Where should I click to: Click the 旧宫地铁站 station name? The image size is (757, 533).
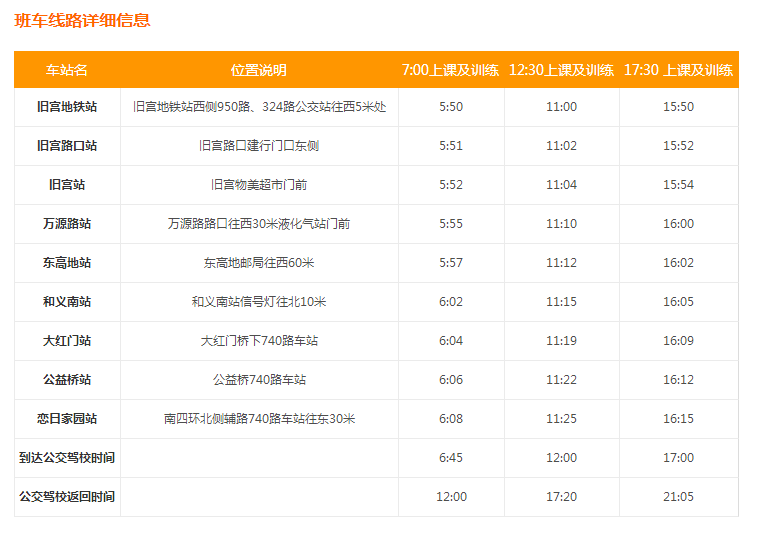click(x=67, y=107)
